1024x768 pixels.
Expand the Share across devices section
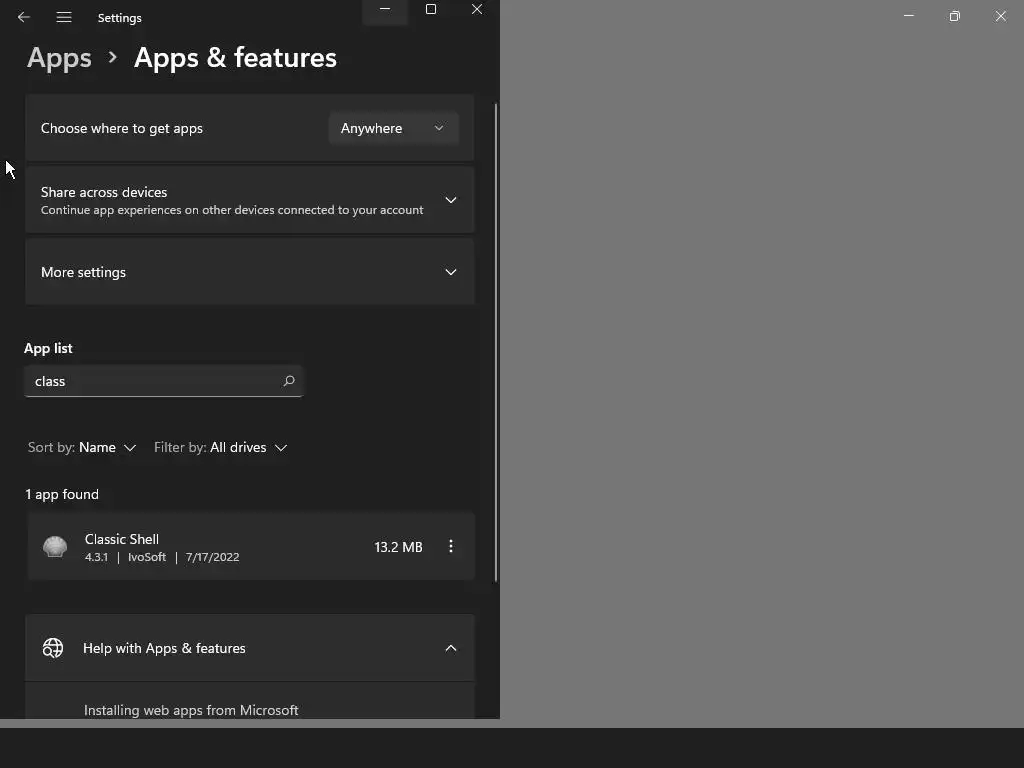pyautogui.click(x=249, y=200)
